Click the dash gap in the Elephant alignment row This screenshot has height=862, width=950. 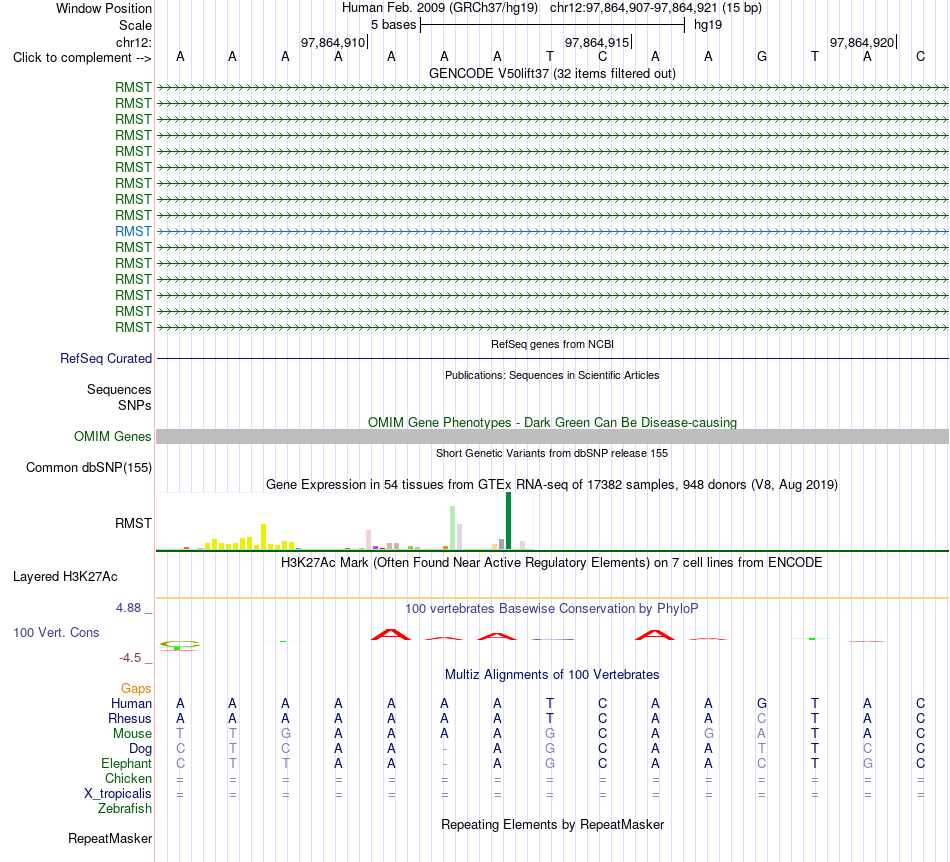[x=444, y=764]
